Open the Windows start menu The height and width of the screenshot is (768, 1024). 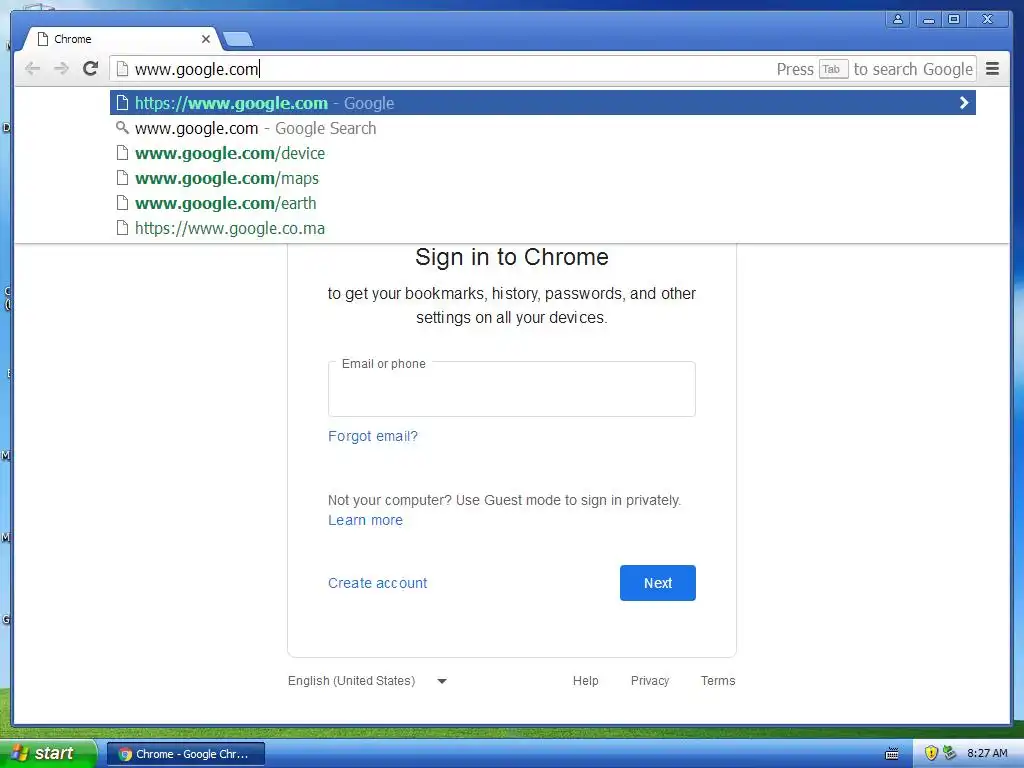47,754
